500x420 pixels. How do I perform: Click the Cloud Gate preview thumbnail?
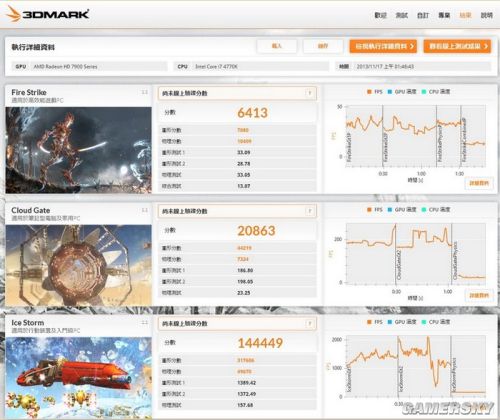(x=79, y=265)
